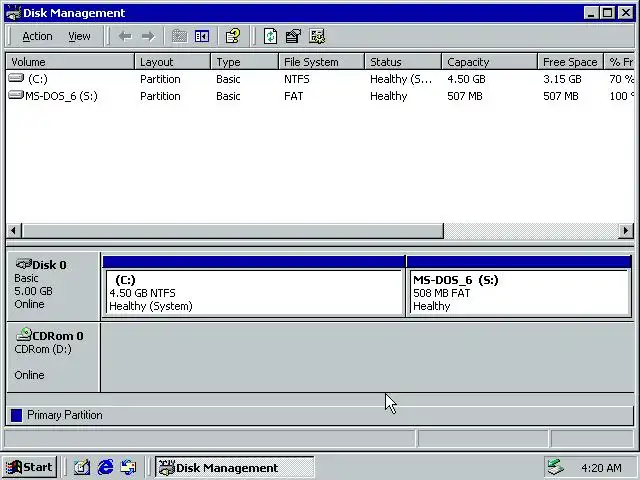Launch Outlook Express quick launch icon
This screenshot has width=640, height=480.
tap(128, 467)
